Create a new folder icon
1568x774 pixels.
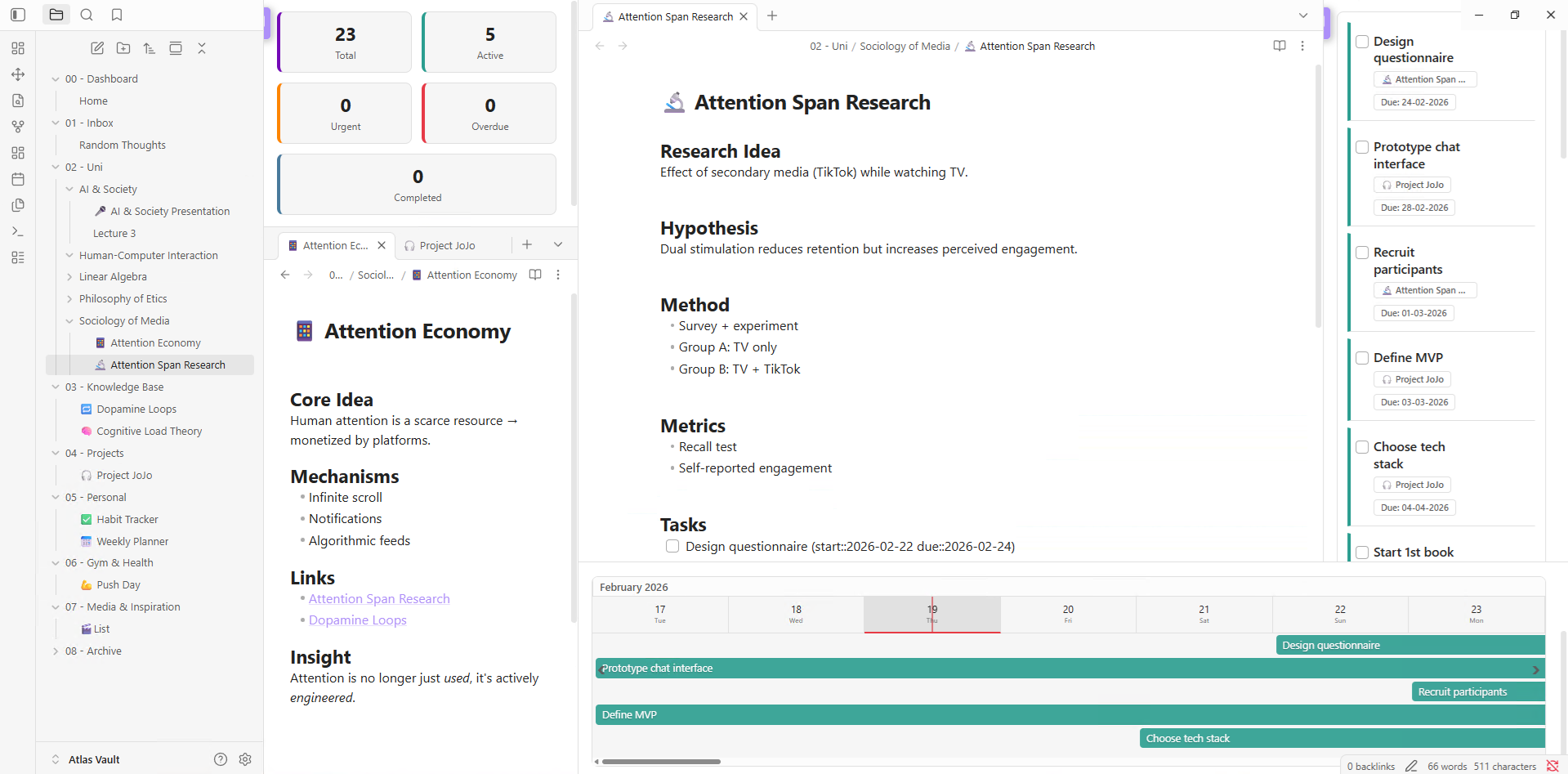123,48
